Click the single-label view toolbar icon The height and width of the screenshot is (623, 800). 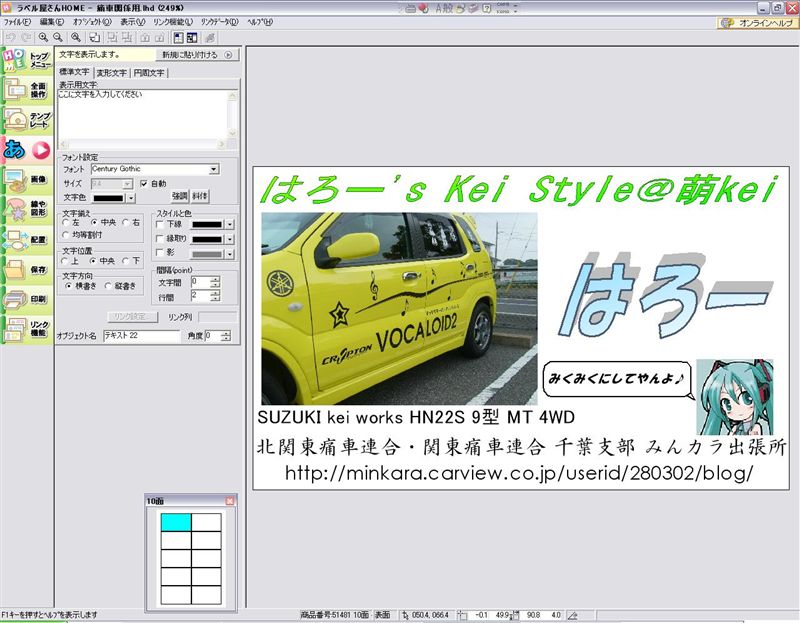click(178, 37)
